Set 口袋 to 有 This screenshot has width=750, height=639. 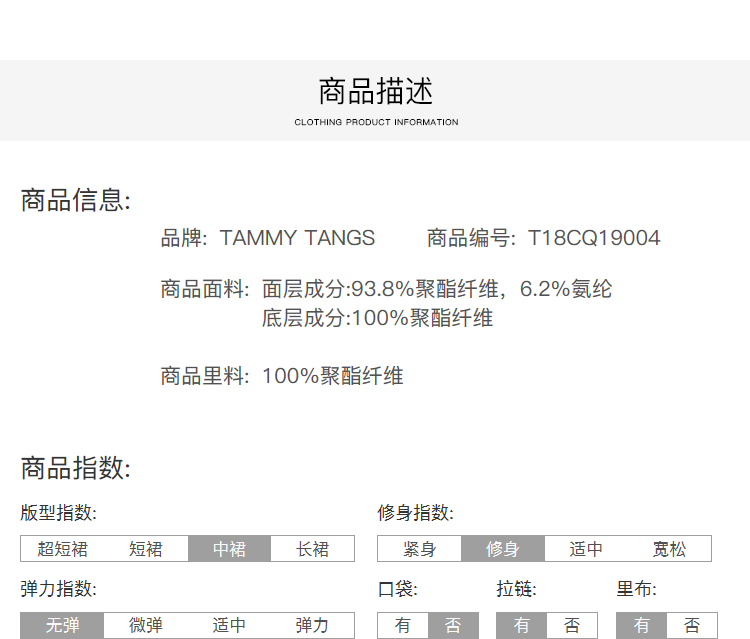tap(403, 626)
